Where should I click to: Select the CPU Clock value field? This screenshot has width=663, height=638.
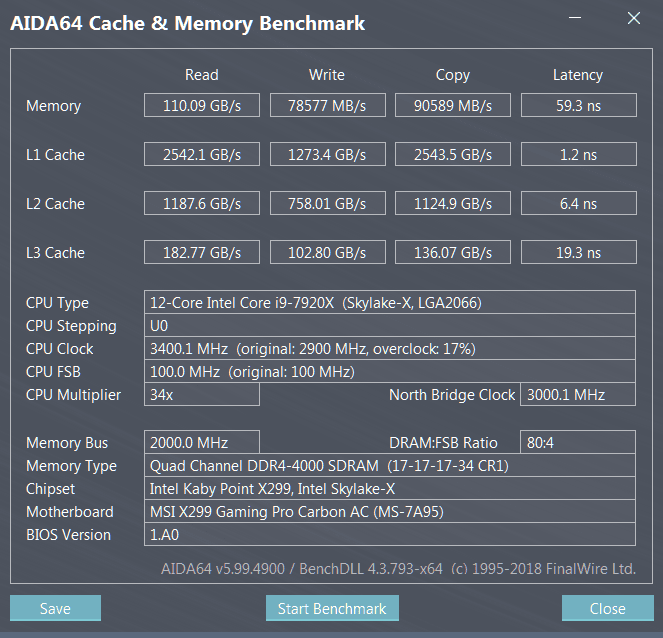(x=390, y=349)
